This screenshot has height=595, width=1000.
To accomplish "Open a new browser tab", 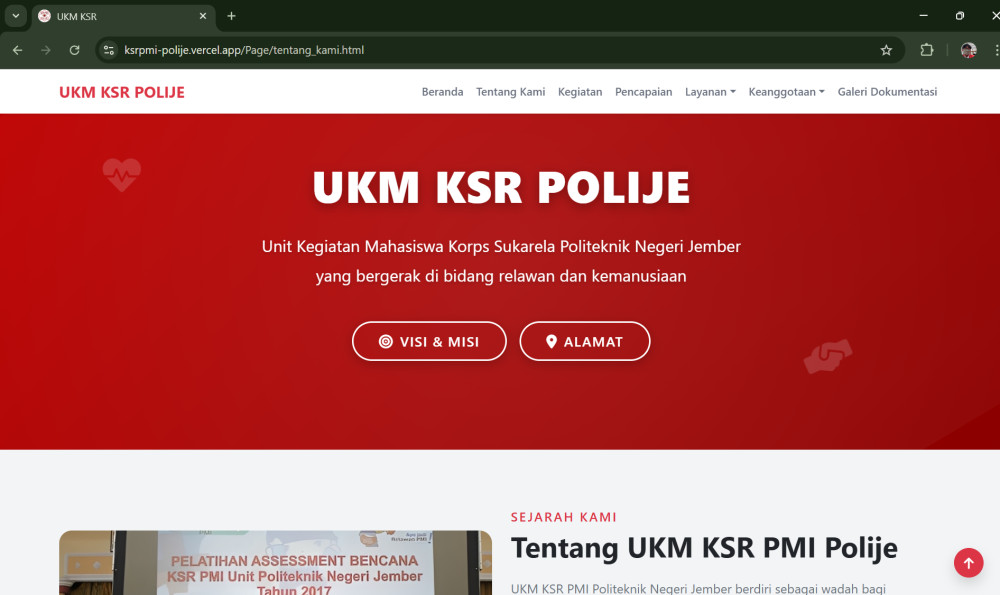I will [x=231, y=16].
